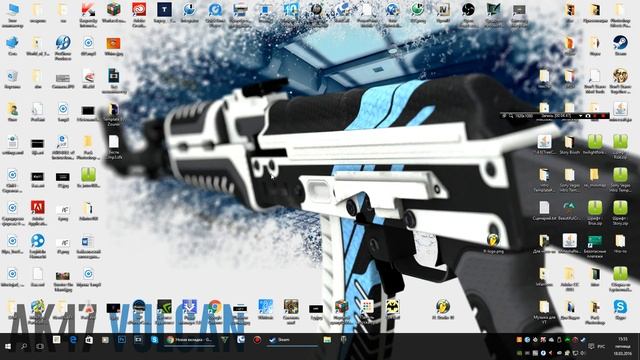Open the round golden emblem game icon
This screenshot has height=360, width=640.
[620, 76]
